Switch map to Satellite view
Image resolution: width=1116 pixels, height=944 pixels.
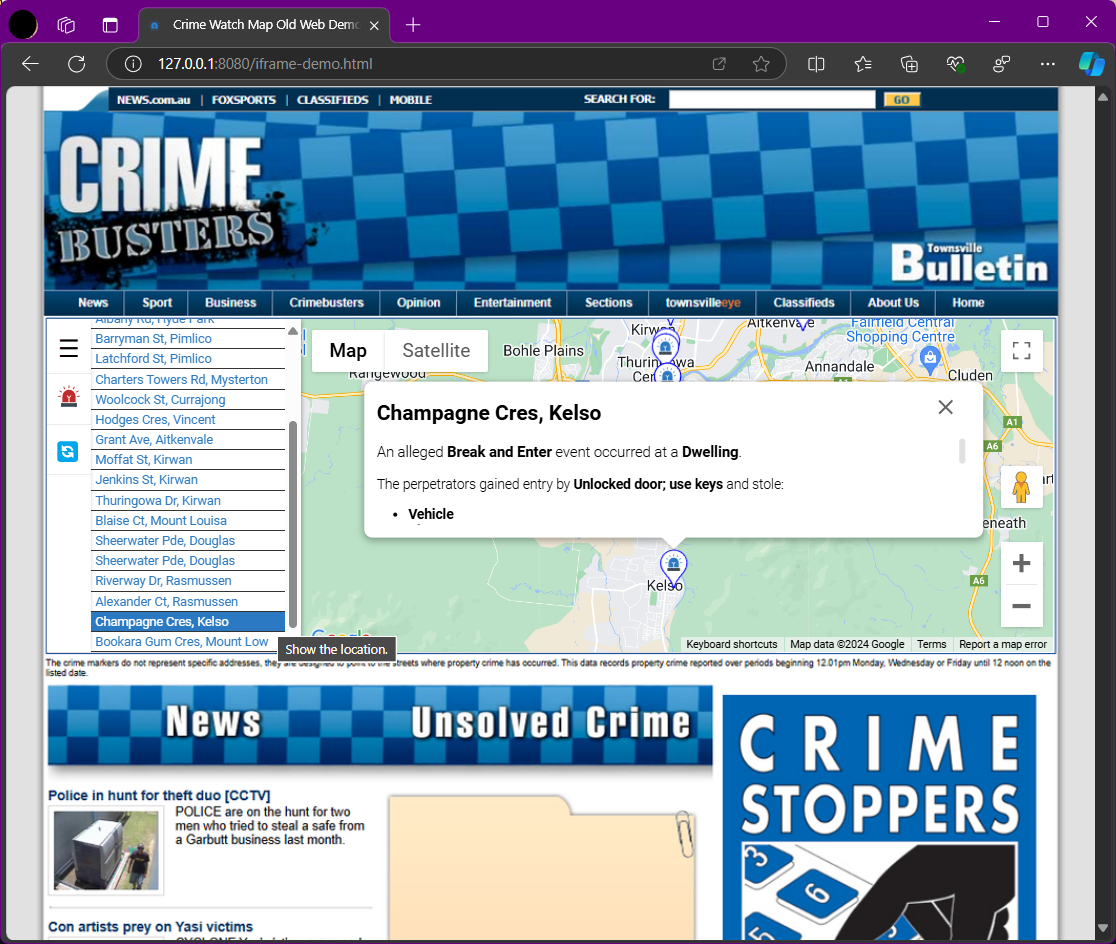click(x=436, y=351)
